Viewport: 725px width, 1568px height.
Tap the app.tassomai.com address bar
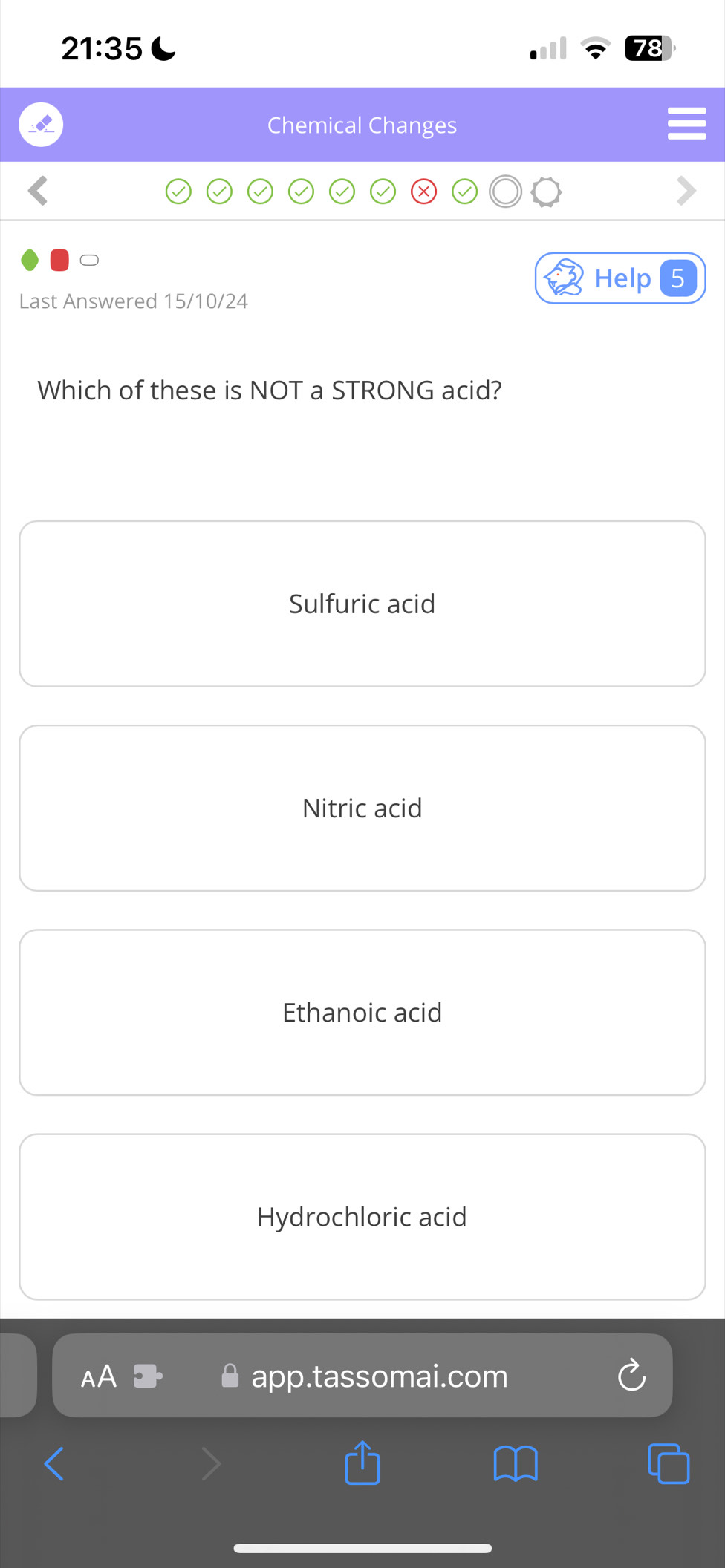click(379, 1376)
